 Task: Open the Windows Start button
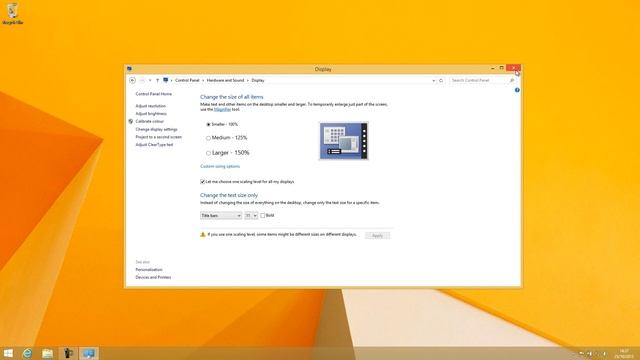[x=8, y=353]
